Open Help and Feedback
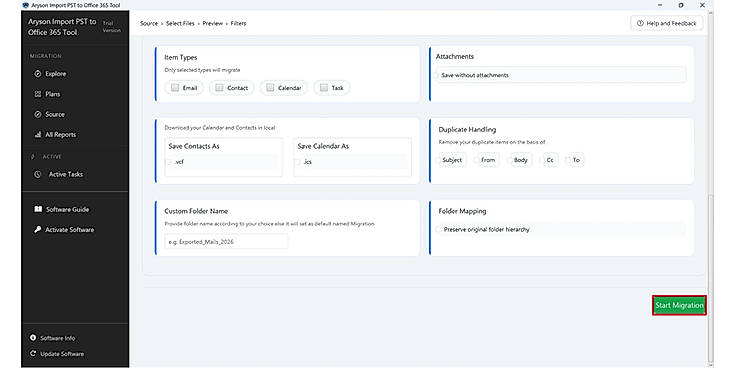This screenshot has width=736, height=368. coord(667,23)
